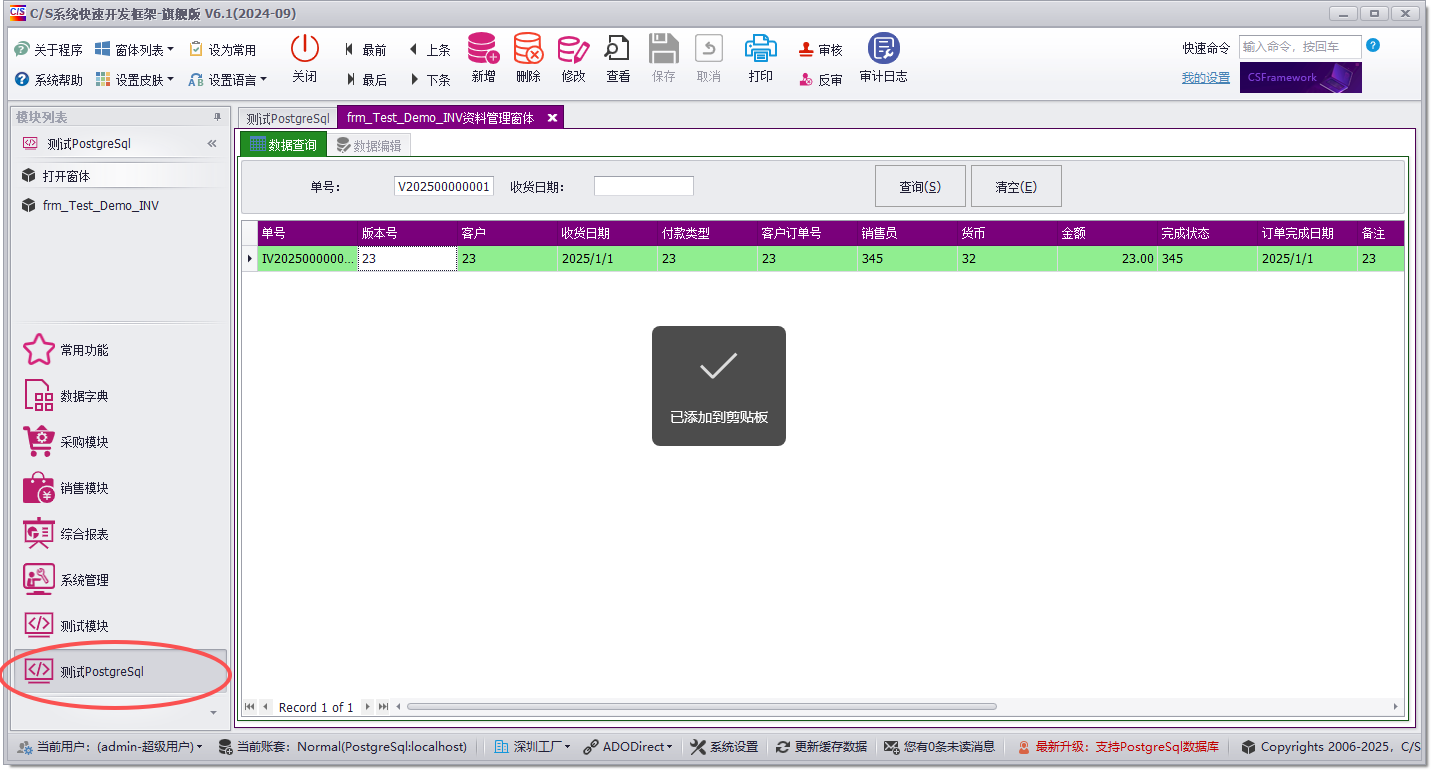Open the ADODirect dropdown in status bar
Screen dimensions: 1431x770
[628, 746]
